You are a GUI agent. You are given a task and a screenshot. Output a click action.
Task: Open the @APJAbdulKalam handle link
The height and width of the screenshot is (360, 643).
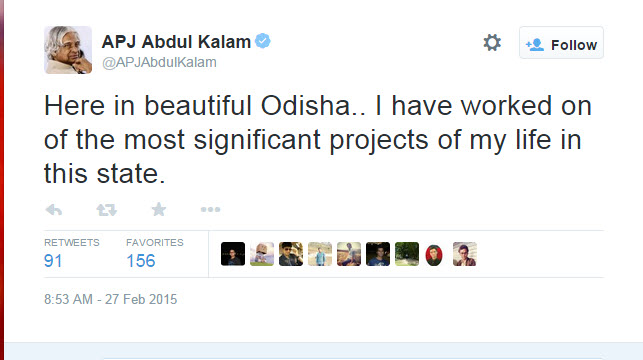159,62
